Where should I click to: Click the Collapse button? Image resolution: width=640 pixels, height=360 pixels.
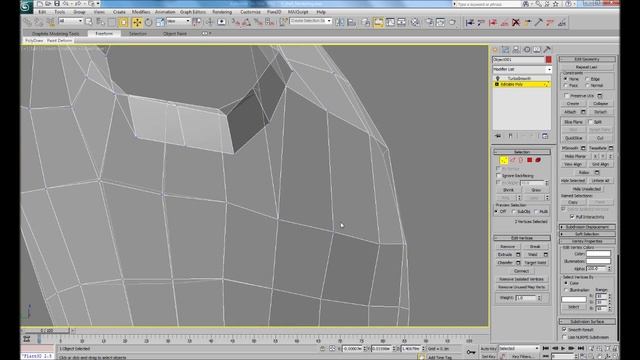pos(600,104)
